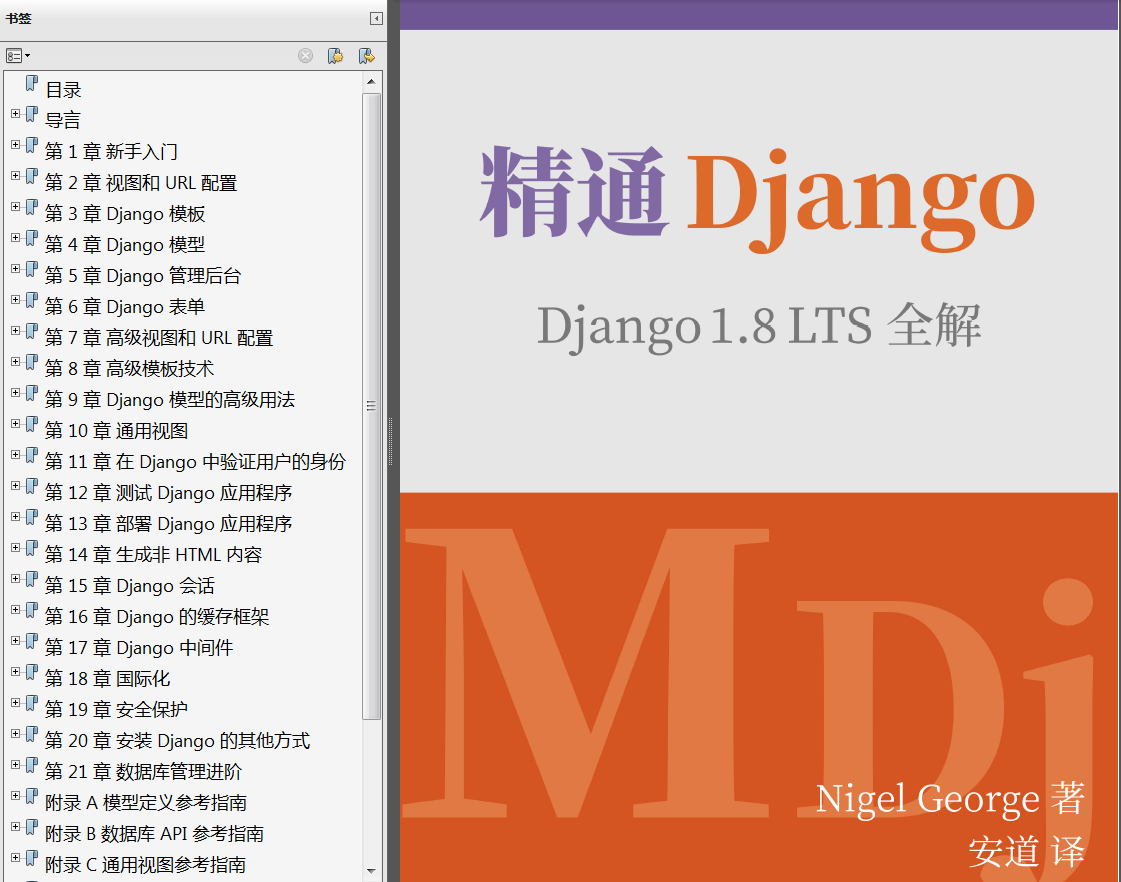Expand 第 5 章 Django 管理后台

pos(16,268)
